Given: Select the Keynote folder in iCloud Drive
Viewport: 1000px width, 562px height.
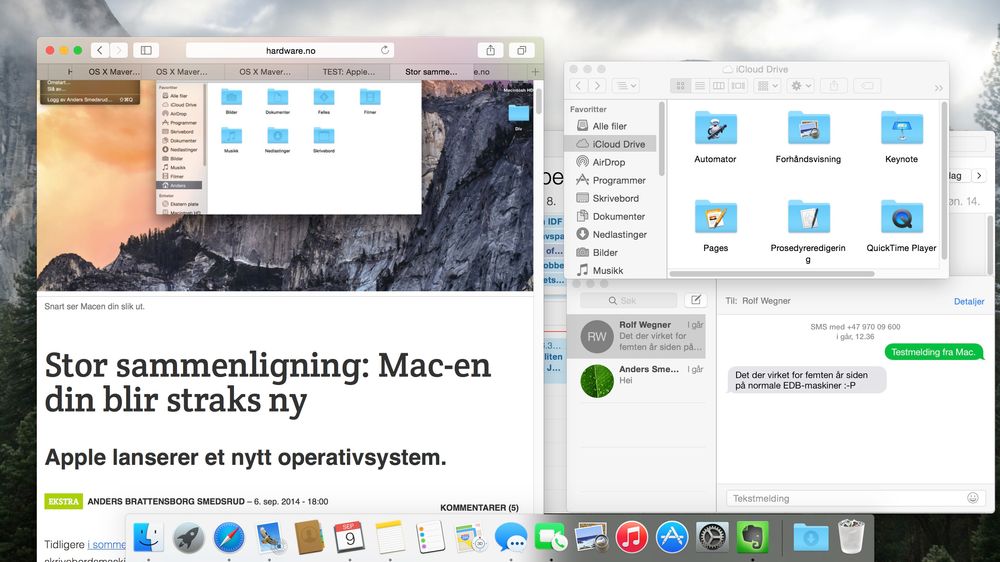Looking at the screenshot, I should (x=901, y=128).
